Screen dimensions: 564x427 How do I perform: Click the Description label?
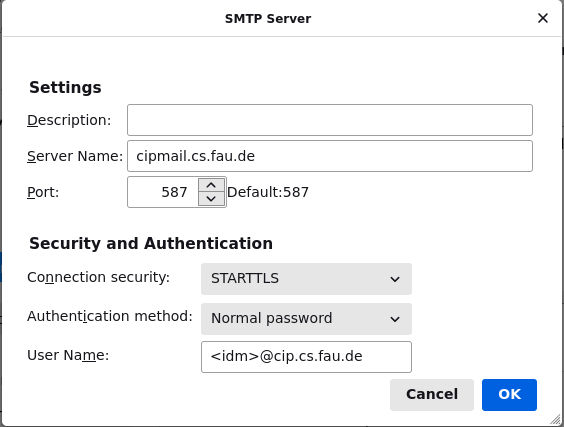point(69,120)
